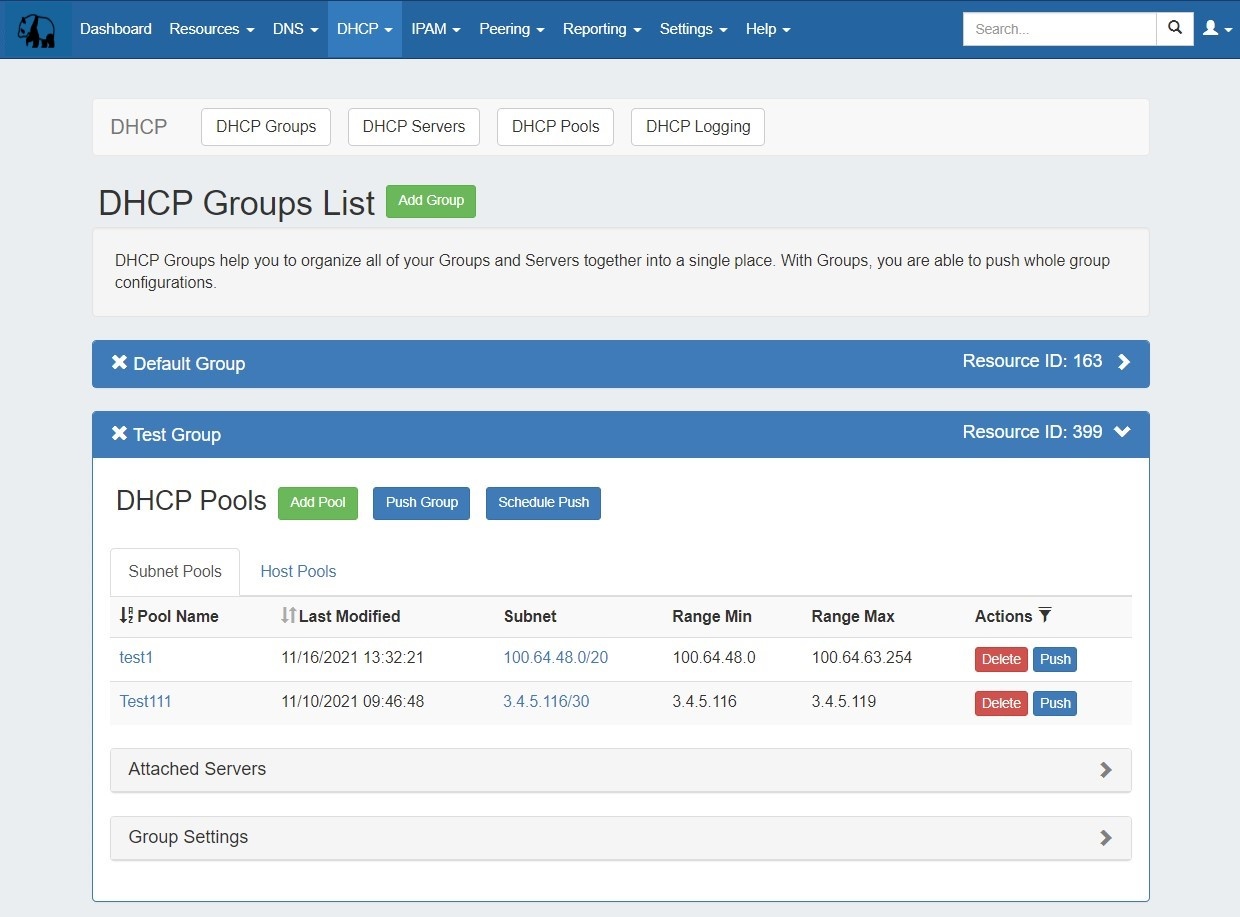Click the Actions column filter icon
This screenshot has width=1240, height=917.
1045,615
